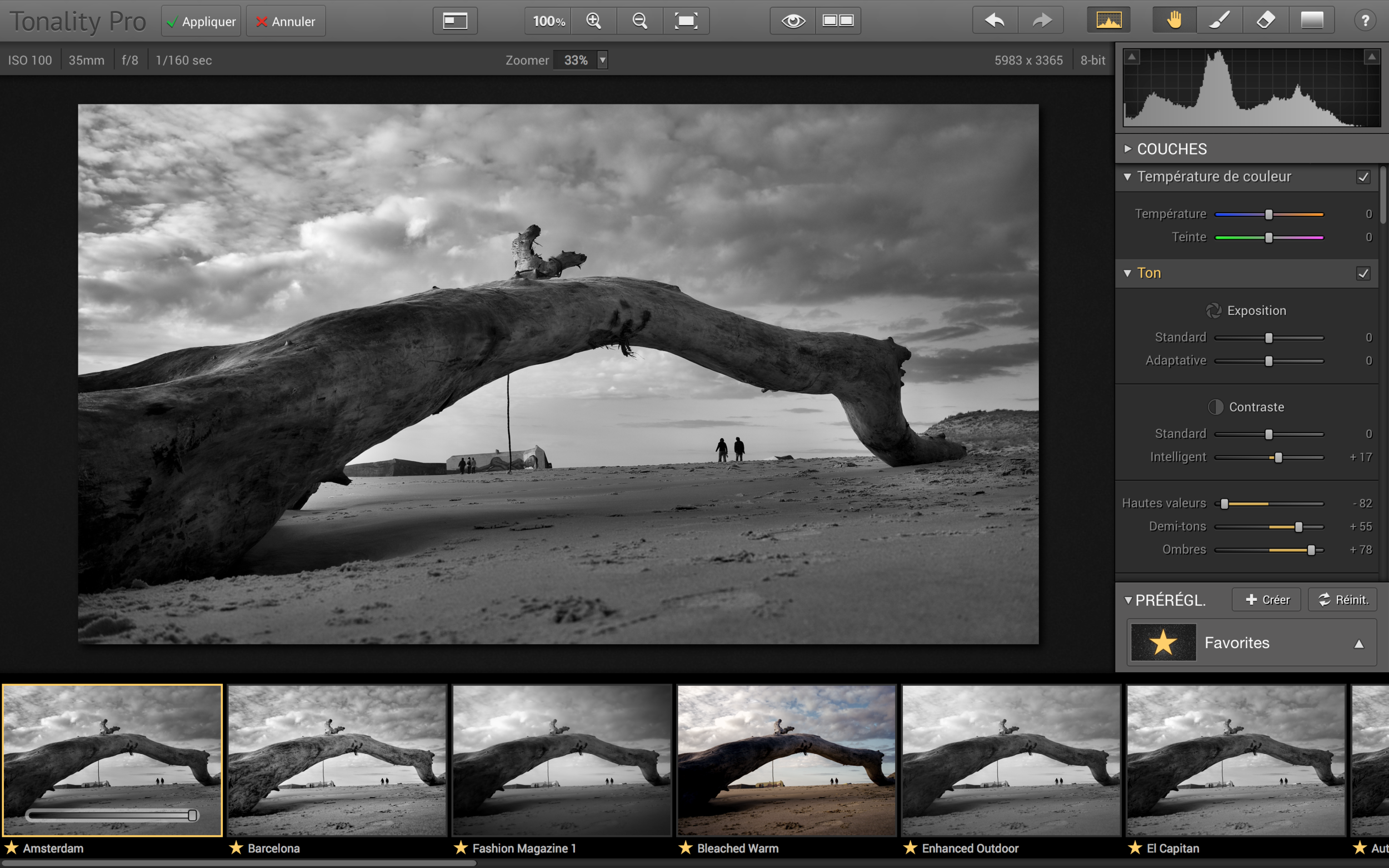Click the Amsterdam preset amount slider

[113, 815]
